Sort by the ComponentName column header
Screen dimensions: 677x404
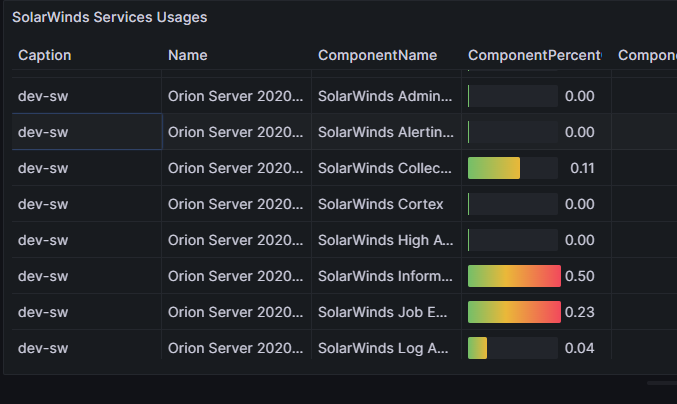point(377,55)
